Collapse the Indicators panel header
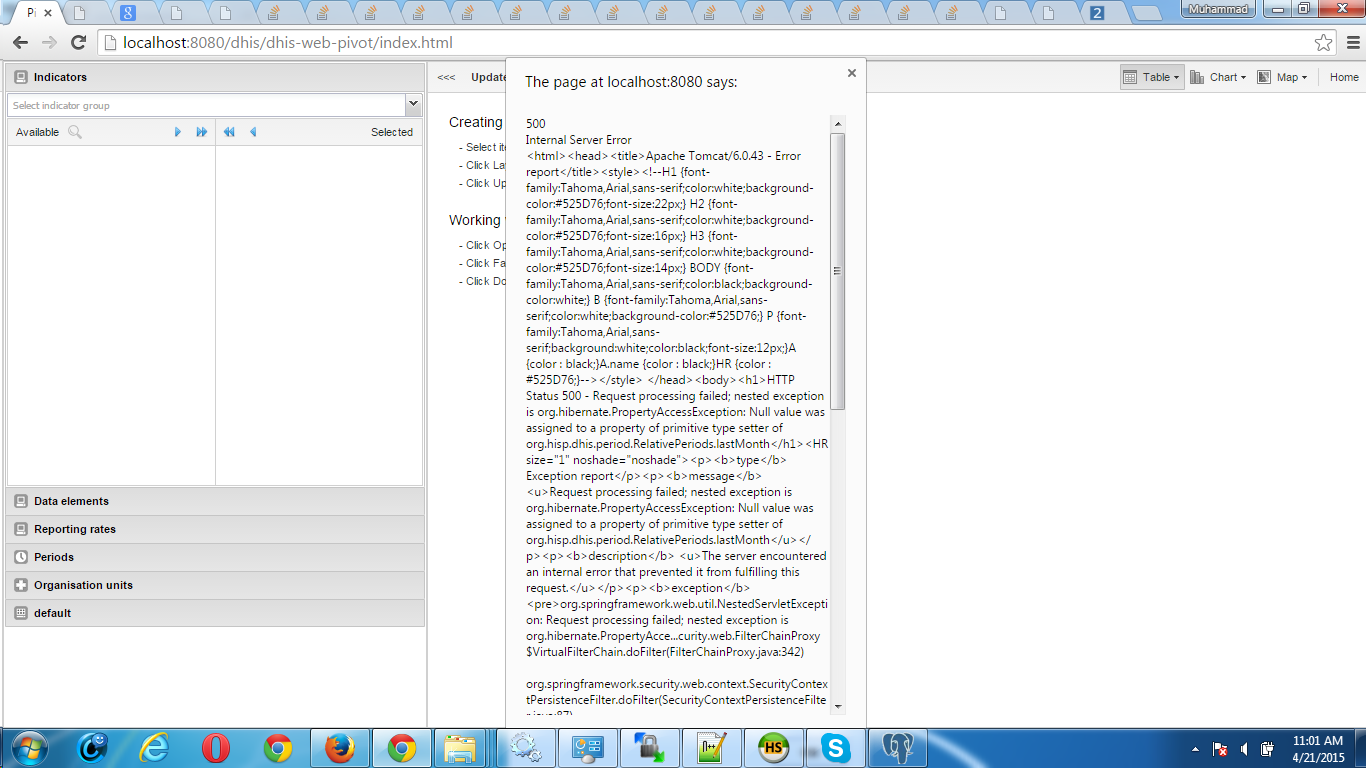The width and height of the screenshot is (1366, 768). [x=215, y=77]
